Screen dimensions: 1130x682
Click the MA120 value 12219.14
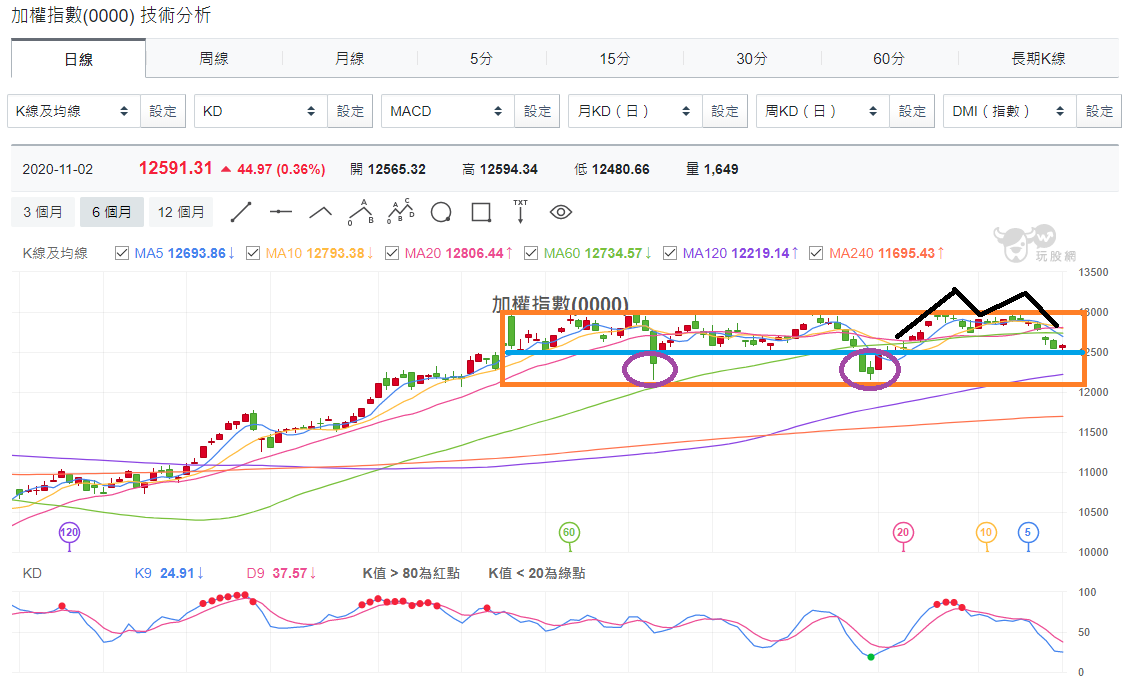[761, 253]
